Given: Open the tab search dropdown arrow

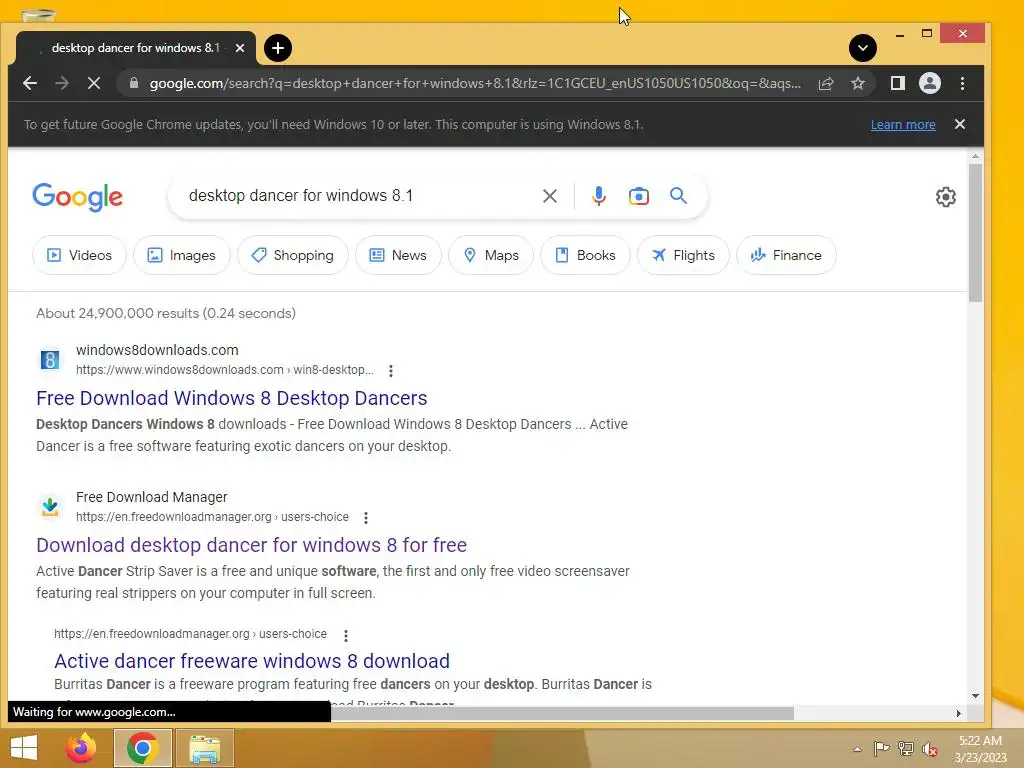Looking at the screenshot, I should pyautogui.click(x=863, y=48).
